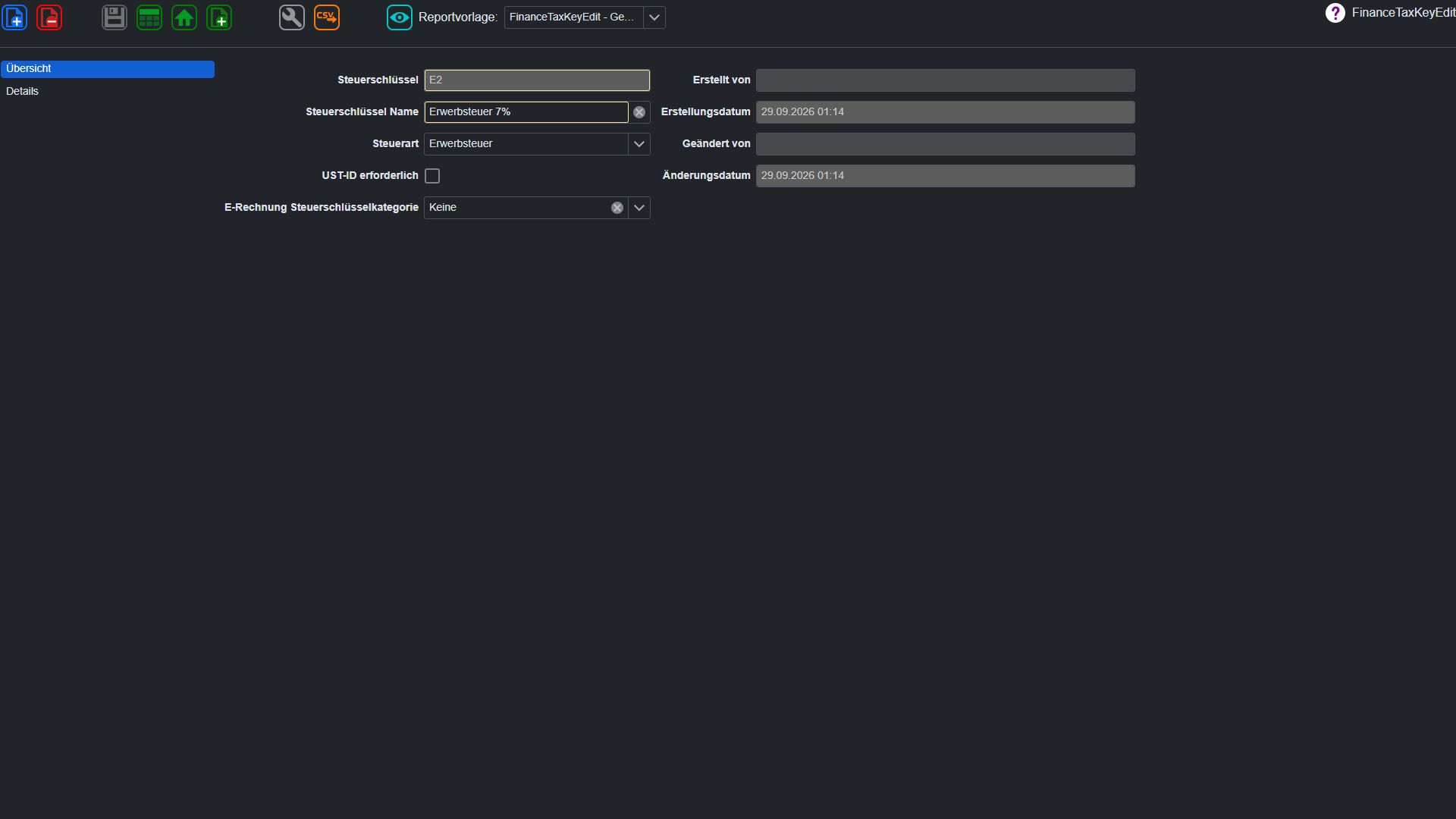
Task: Expand the Reportvorlage dropdown arrow
Action: pyautogui.click(x=654, y=17)
